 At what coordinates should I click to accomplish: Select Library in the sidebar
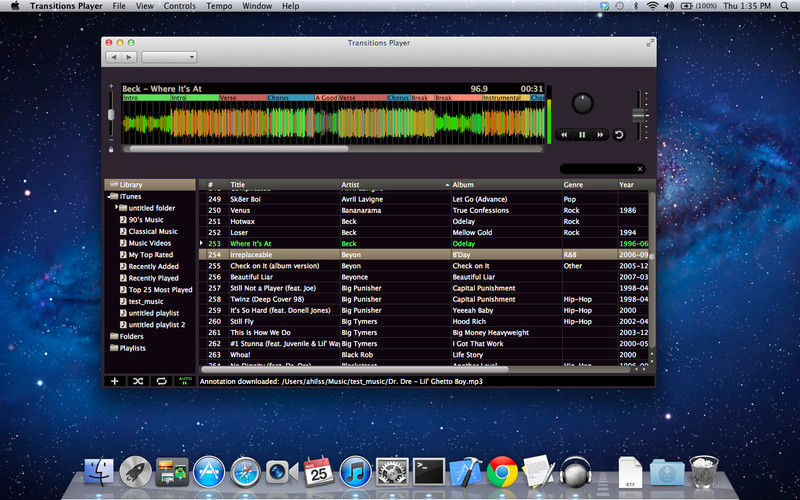[x=150, y=185]
